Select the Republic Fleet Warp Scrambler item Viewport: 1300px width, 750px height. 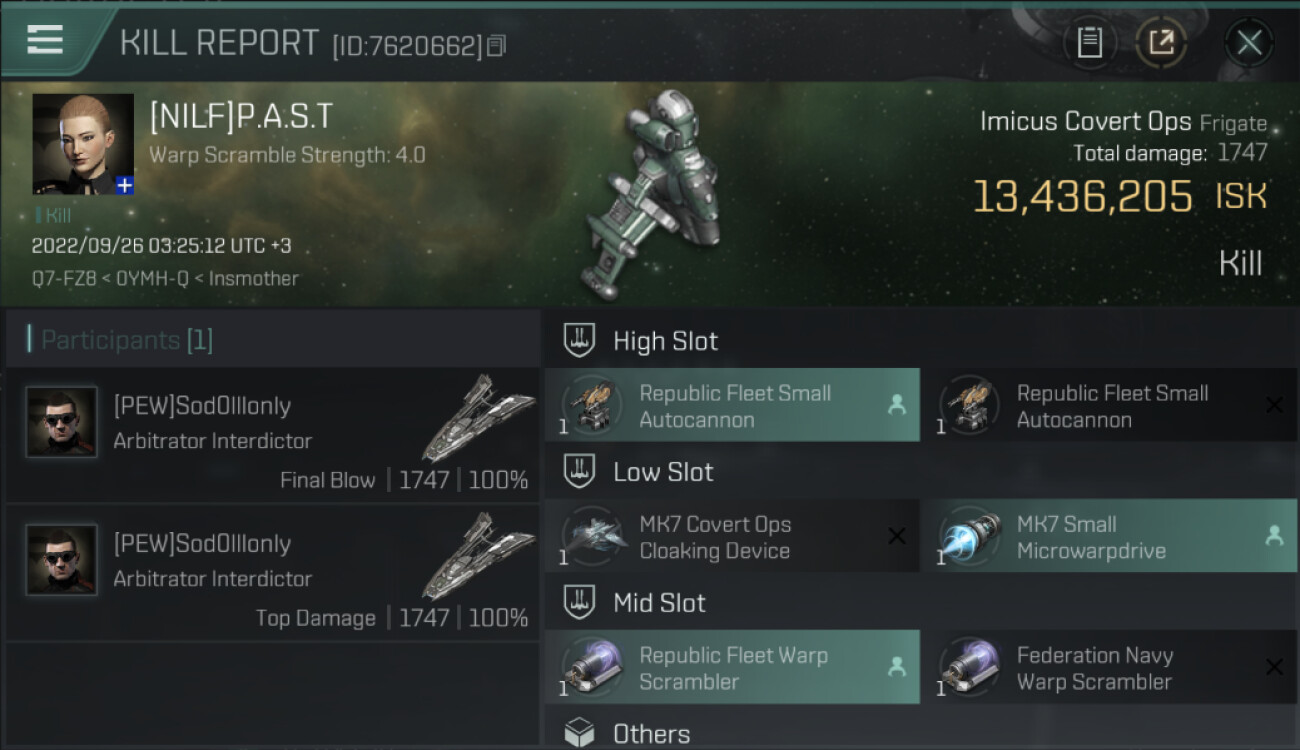pyautogui.click(x=732, y=668)
